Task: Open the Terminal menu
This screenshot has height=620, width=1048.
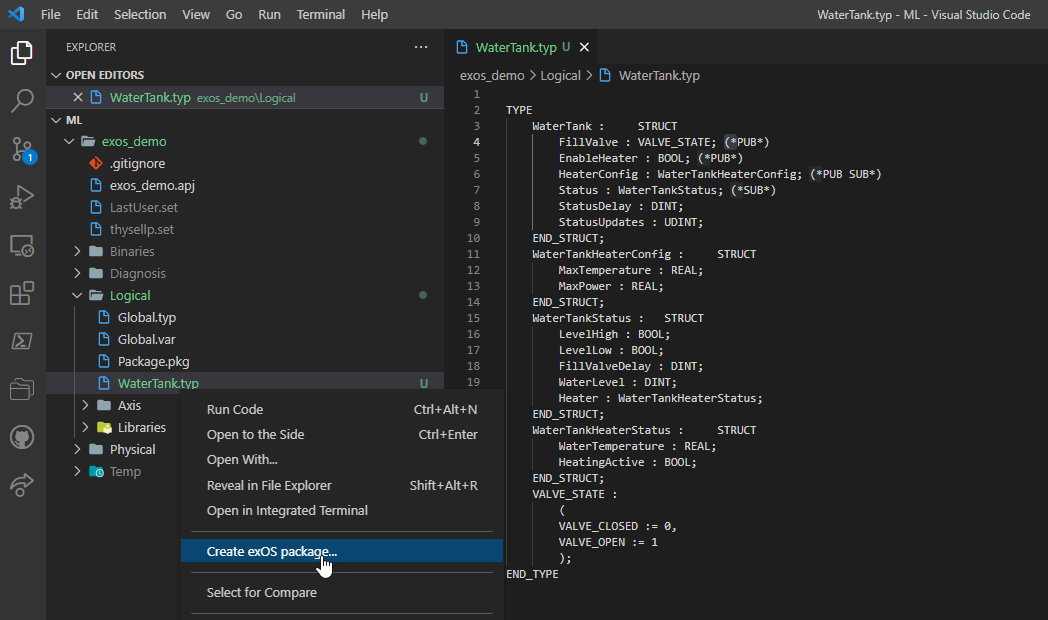Action: point(321,14)
